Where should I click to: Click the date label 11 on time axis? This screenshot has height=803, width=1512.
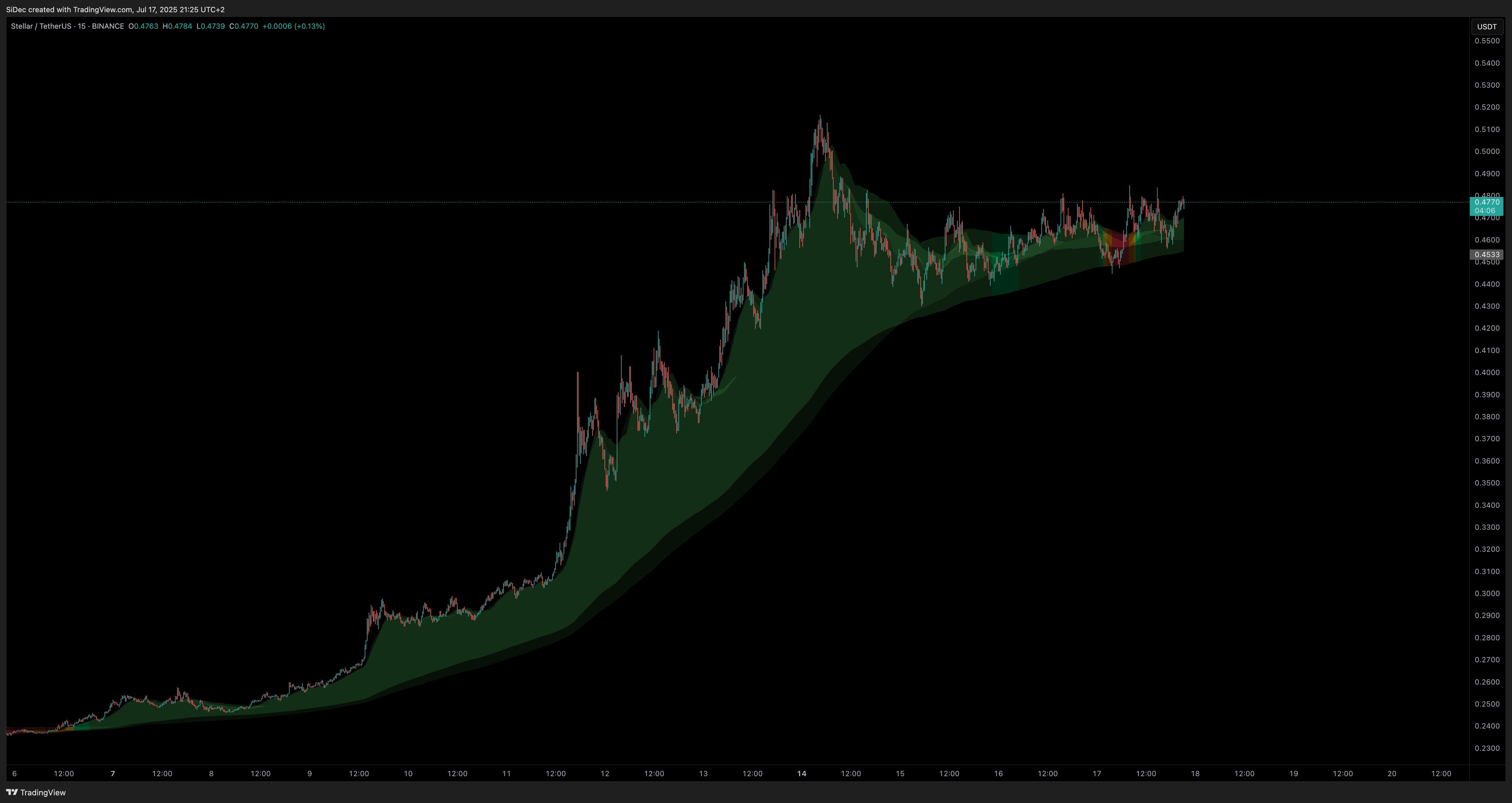[506, 774]
